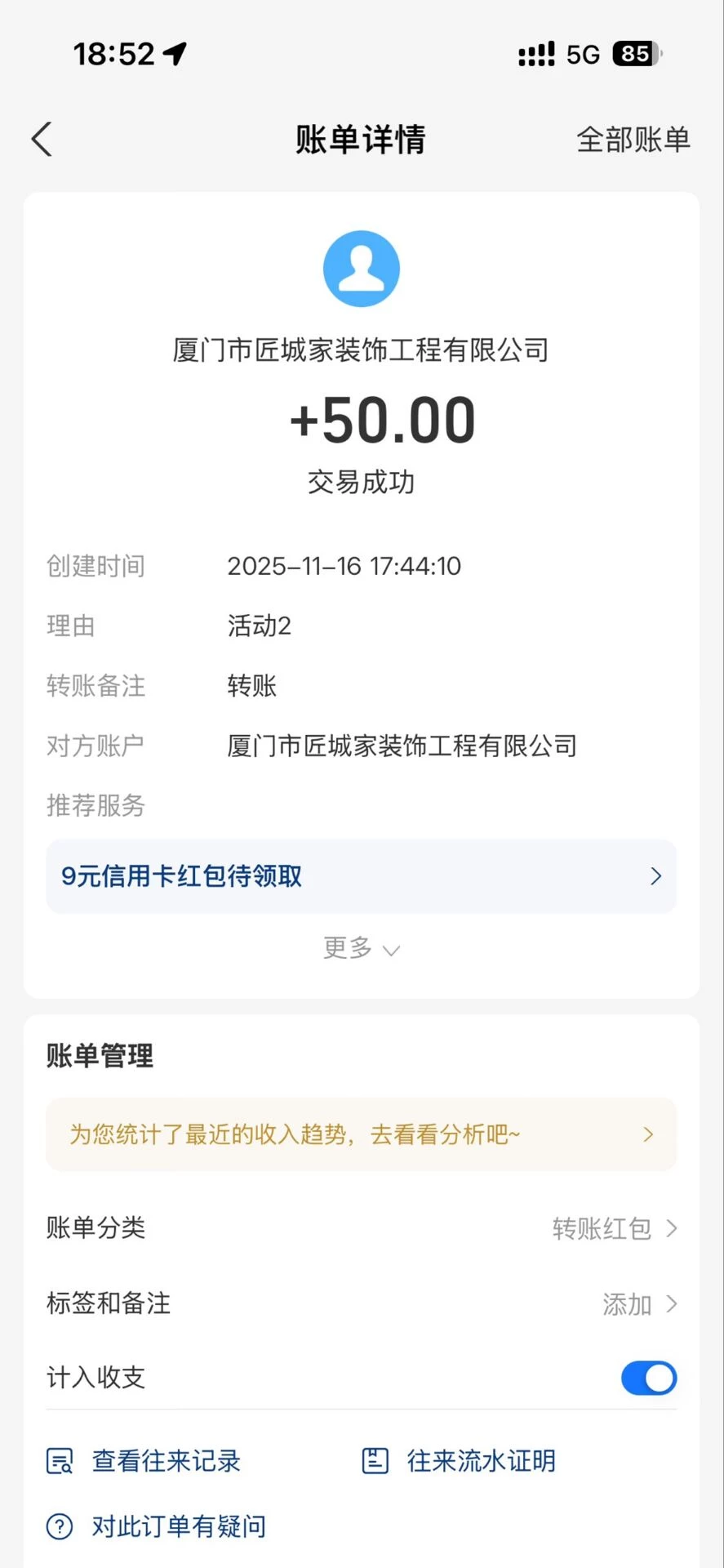
Task: Open 查看往来记录 link
Action: (167, 1461)
